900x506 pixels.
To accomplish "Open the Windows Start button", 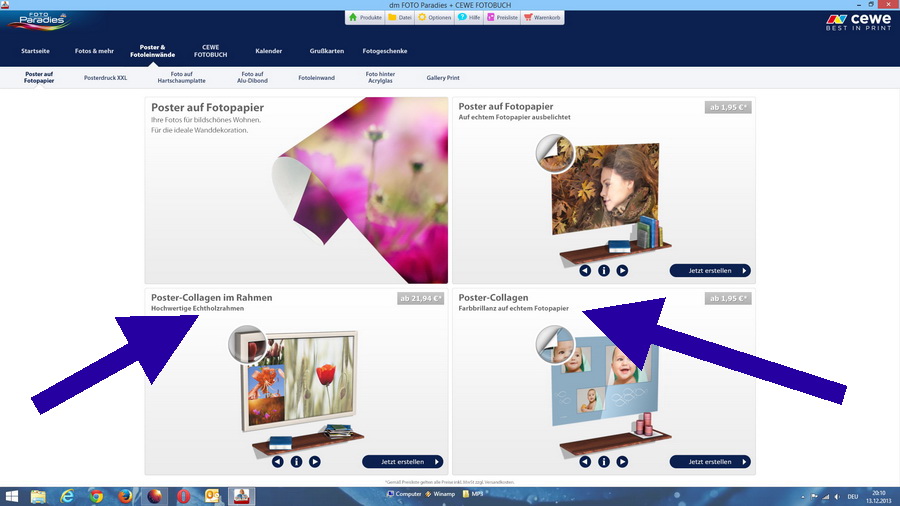I will 11,496.
